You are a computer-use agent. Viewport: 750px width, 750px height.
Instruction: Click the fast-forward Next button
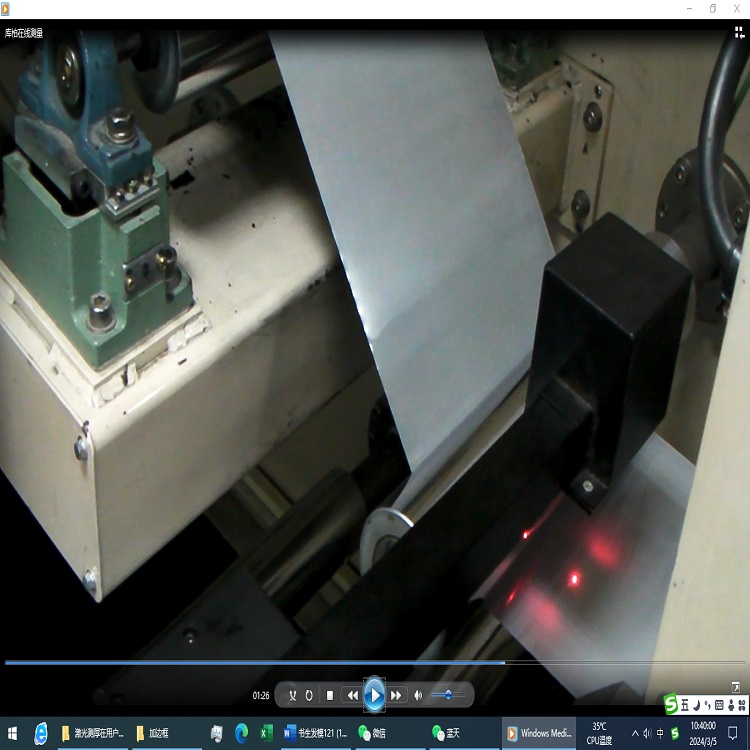[x=396, y=695]
